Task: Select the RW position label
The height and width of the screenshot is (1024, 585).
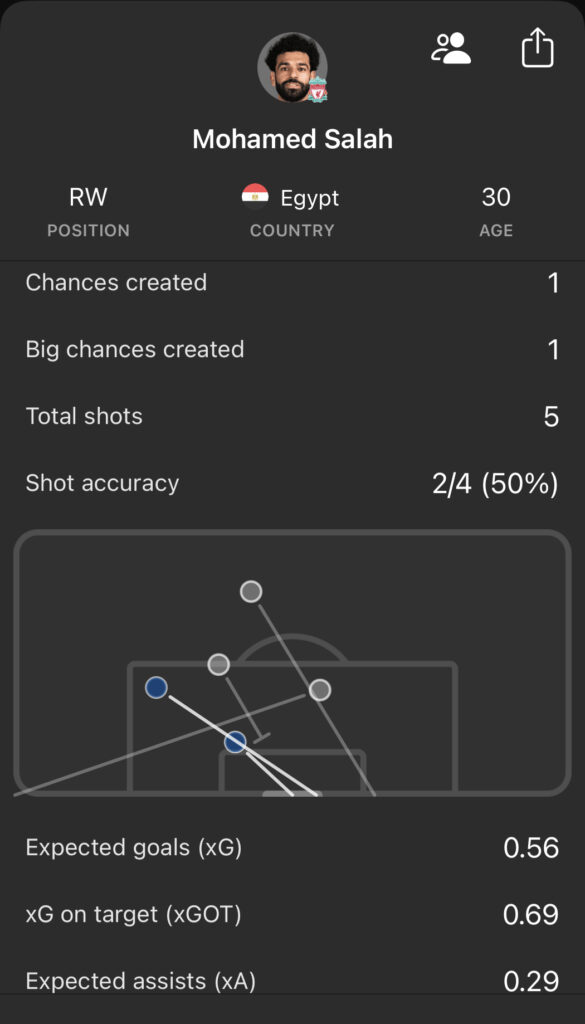Action: click(88, 197)
